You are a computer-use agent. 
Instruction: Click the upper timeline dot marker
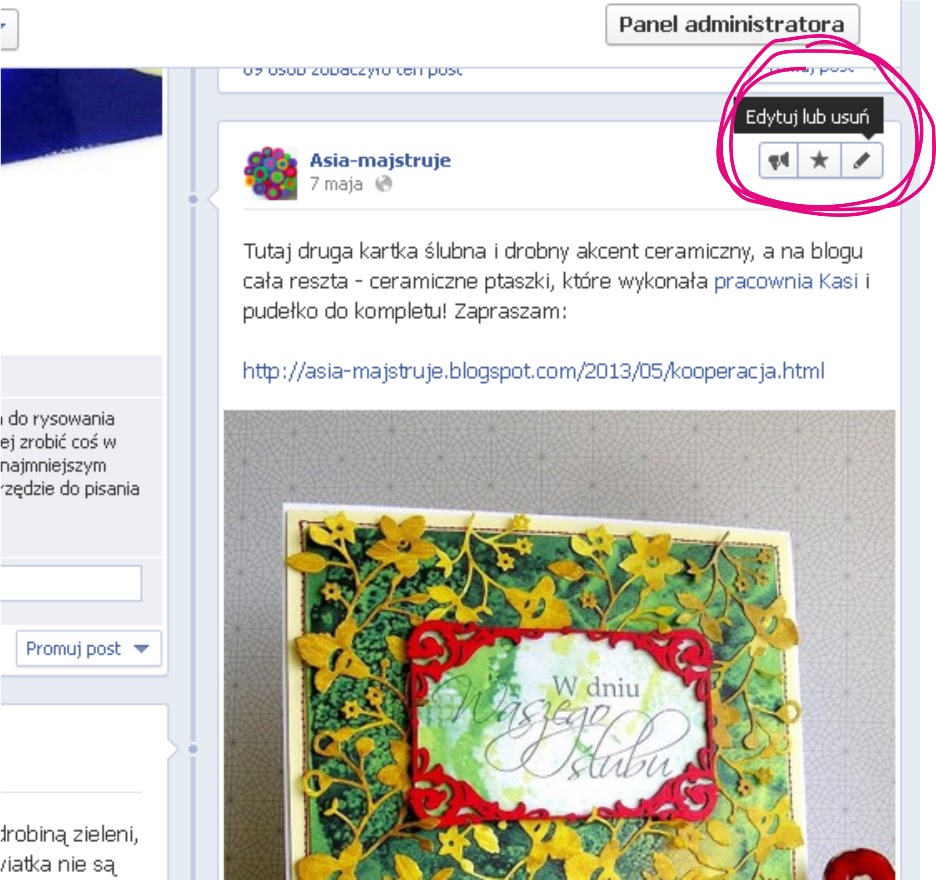point(193,199)
